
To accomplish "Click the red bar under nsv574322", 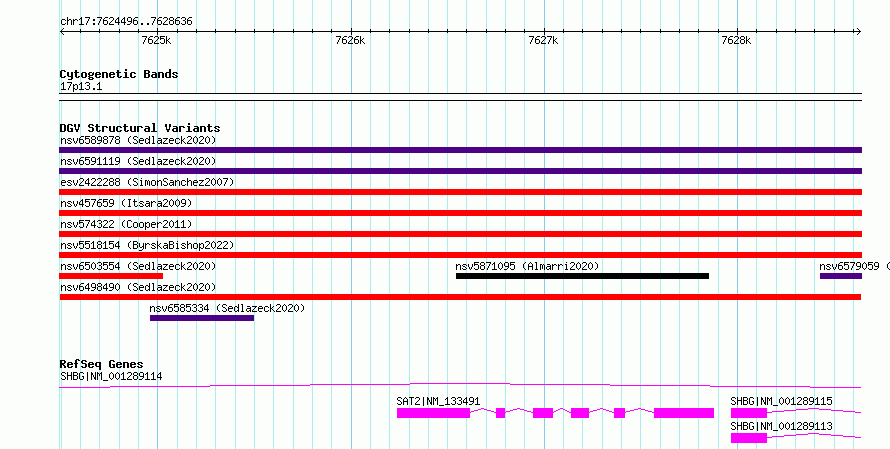I will (460, 234).
